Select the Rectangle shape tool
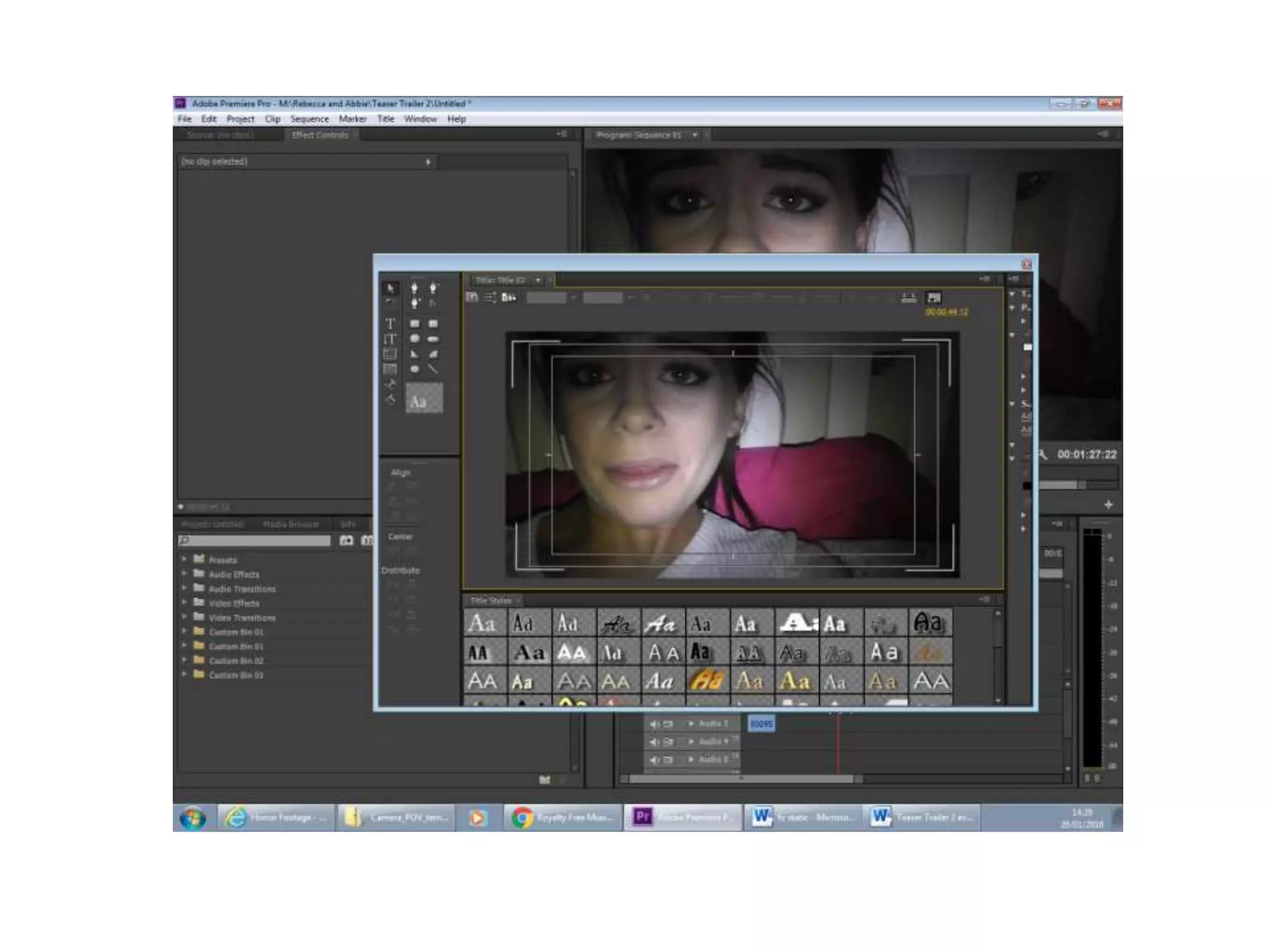The image size is (1270, 952). click(414, 324)
